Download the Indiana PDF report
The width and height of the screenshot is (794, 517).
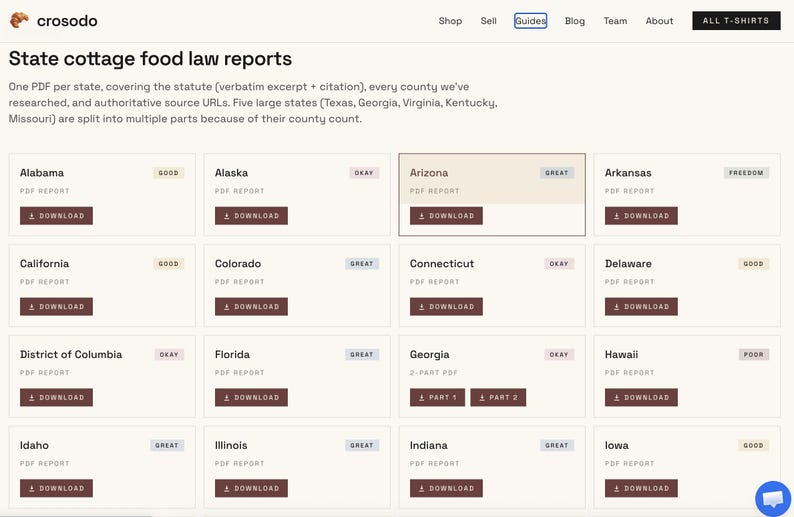(x=446, y=488)
